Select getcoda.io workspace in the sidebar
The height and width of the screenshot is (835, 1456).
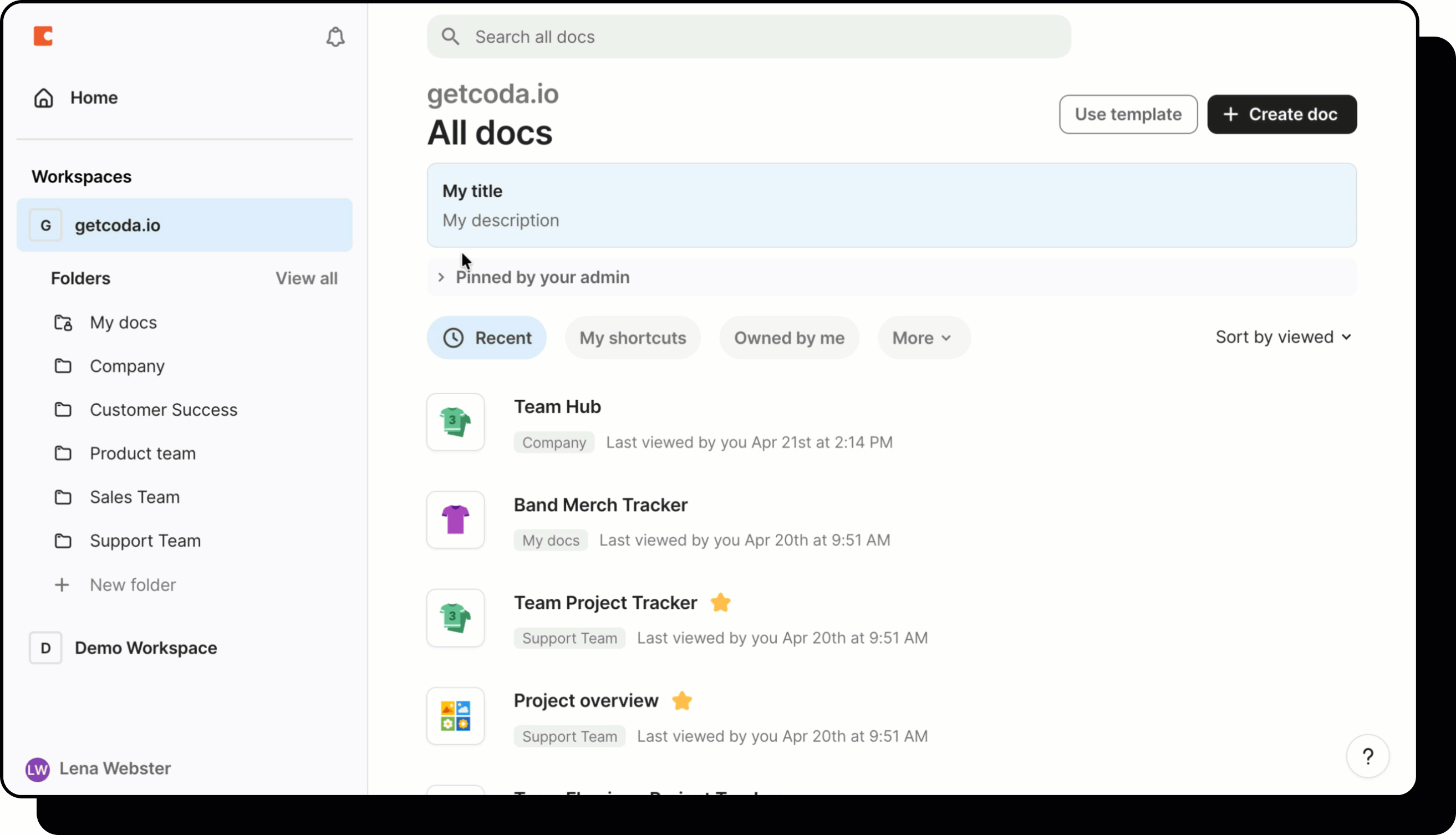tap(185, 225)
